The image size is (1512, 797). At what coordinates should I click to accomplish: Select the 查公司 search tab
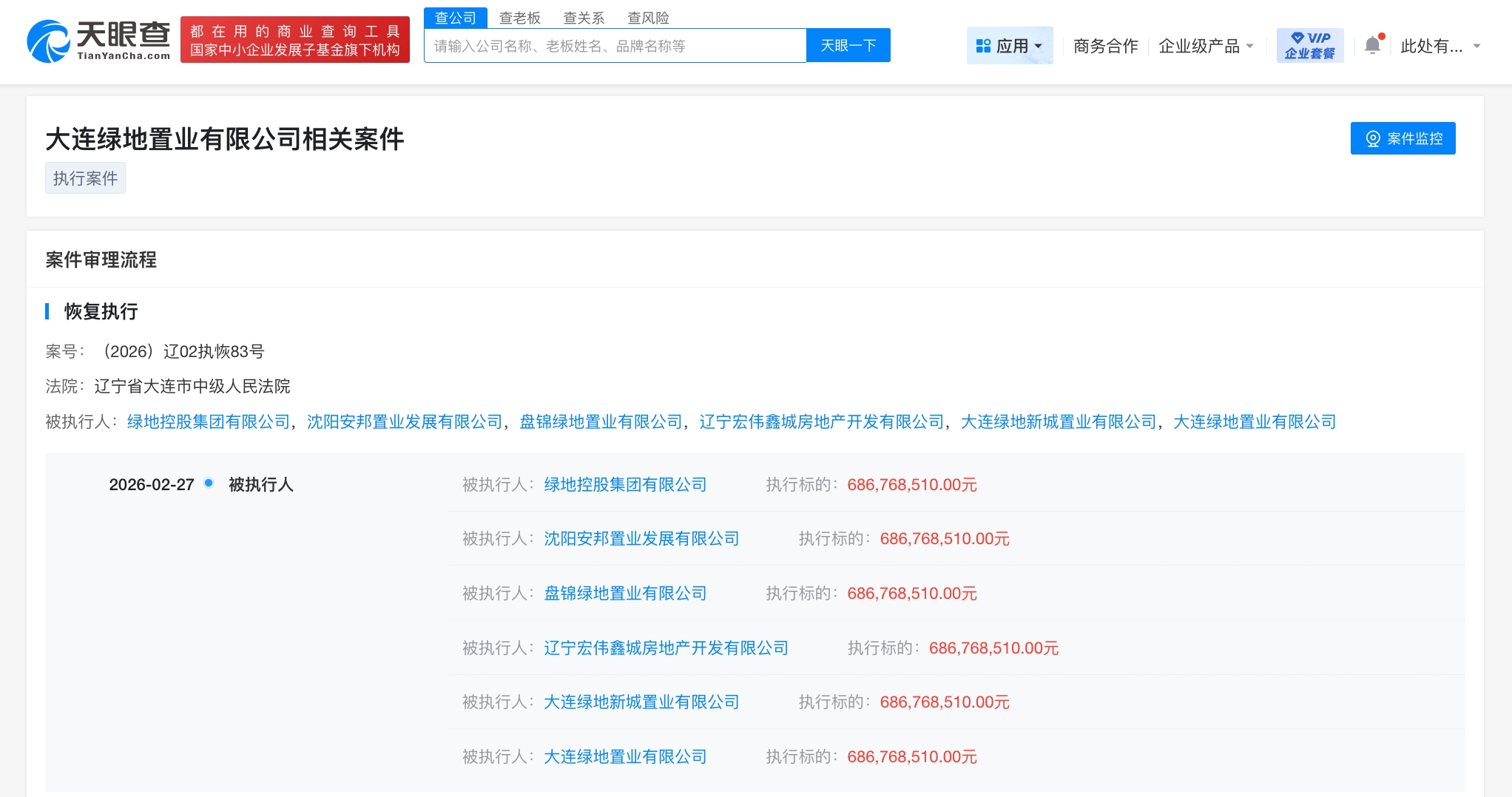click(x=455, y=18)
